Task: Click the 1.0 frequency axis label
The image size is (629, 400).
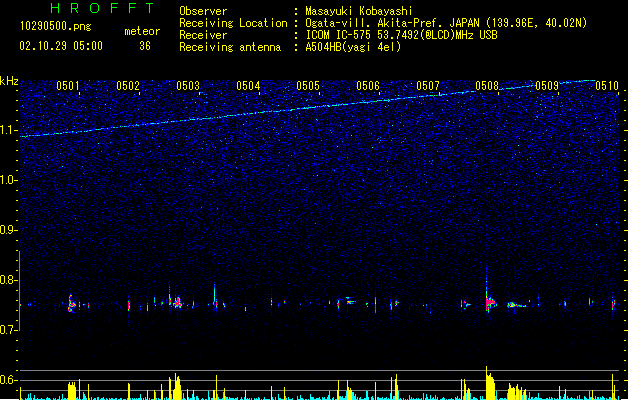Action: tap(9, 180)
